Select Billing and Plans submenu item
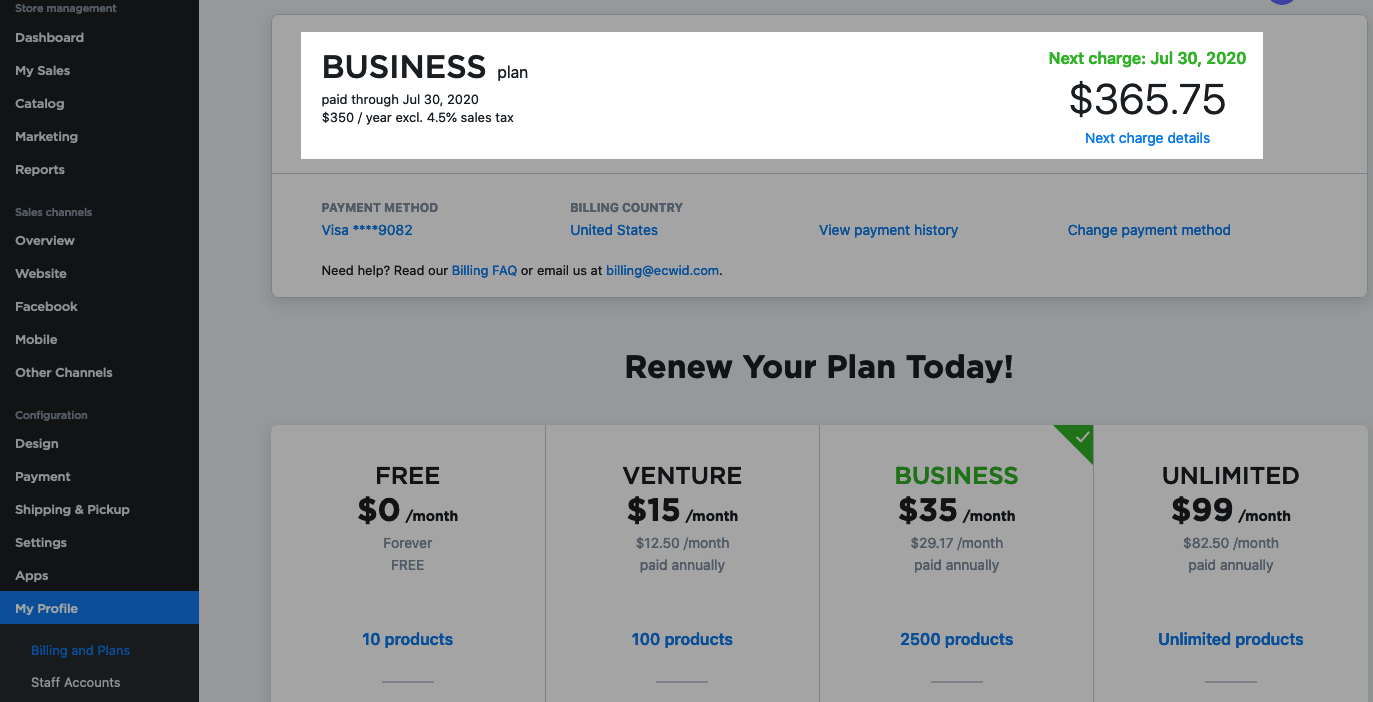The width and height of the screenshot is (1373, 702). tap(80, 651)
